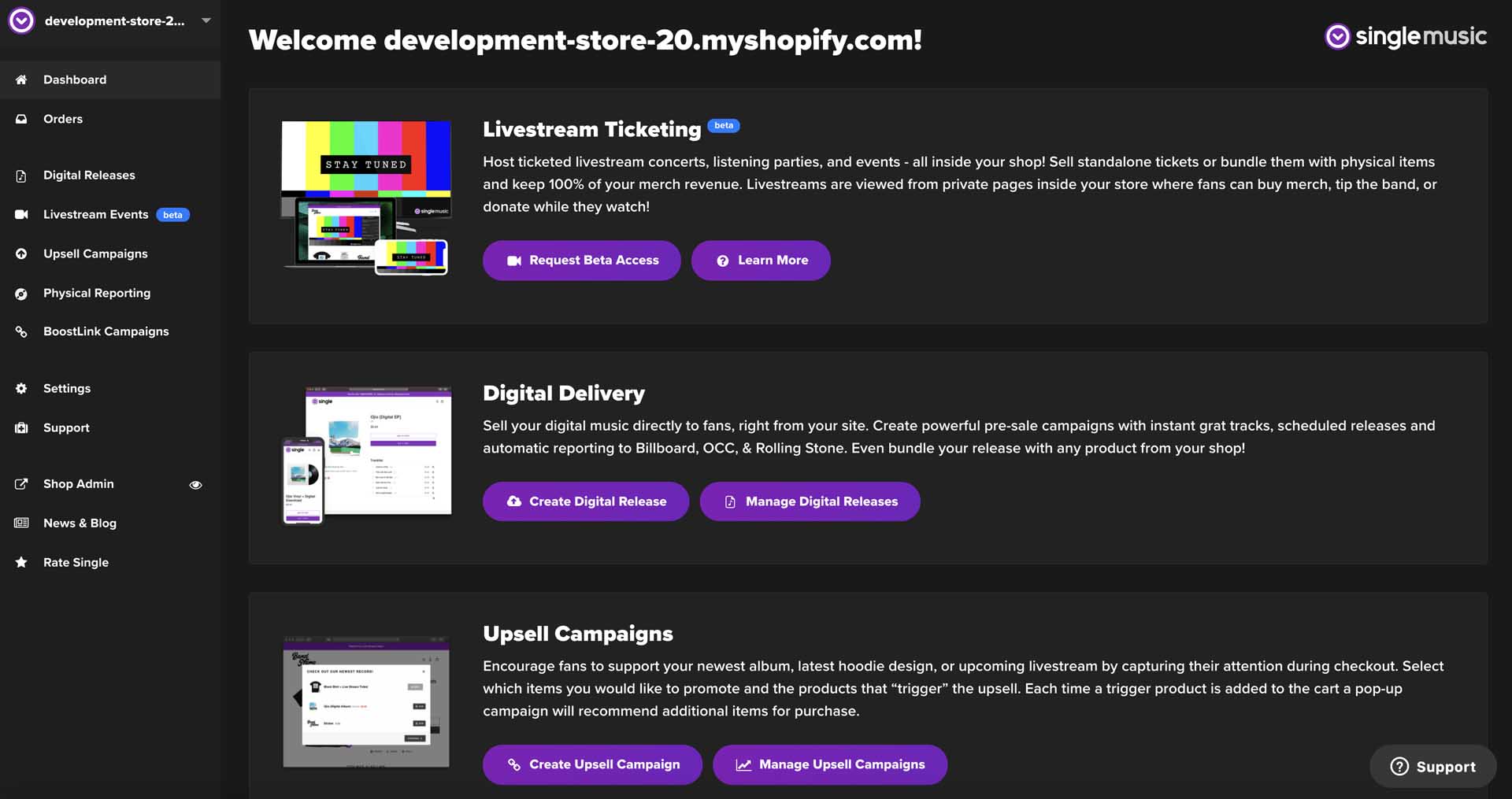1512x799 pixels.
Task: Click the BoostLink Campaigns link icon
Action: tap(21, 331)
